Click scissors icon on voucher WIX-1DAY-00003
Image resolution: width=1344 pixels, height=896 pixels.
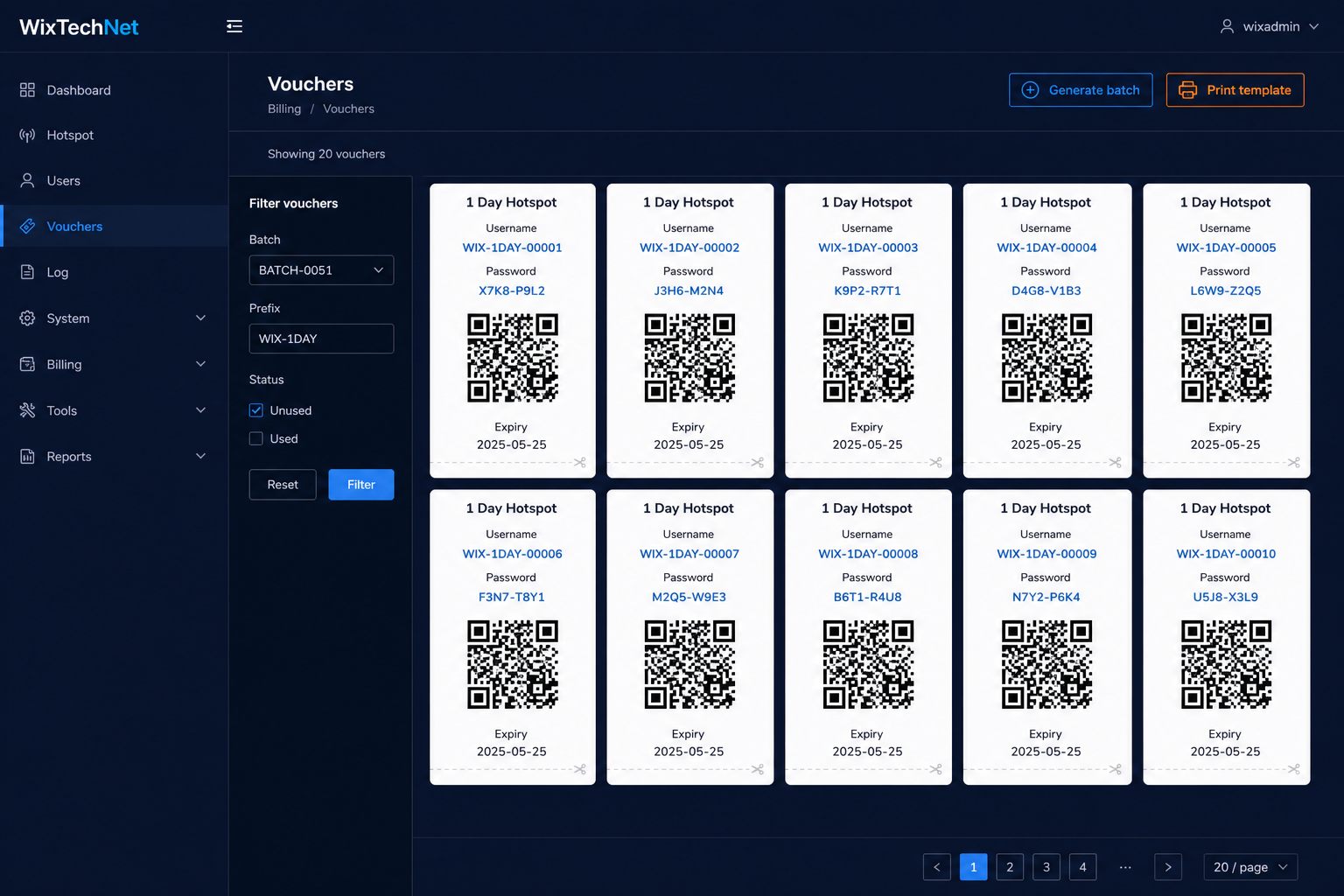(x=935, y=463)
